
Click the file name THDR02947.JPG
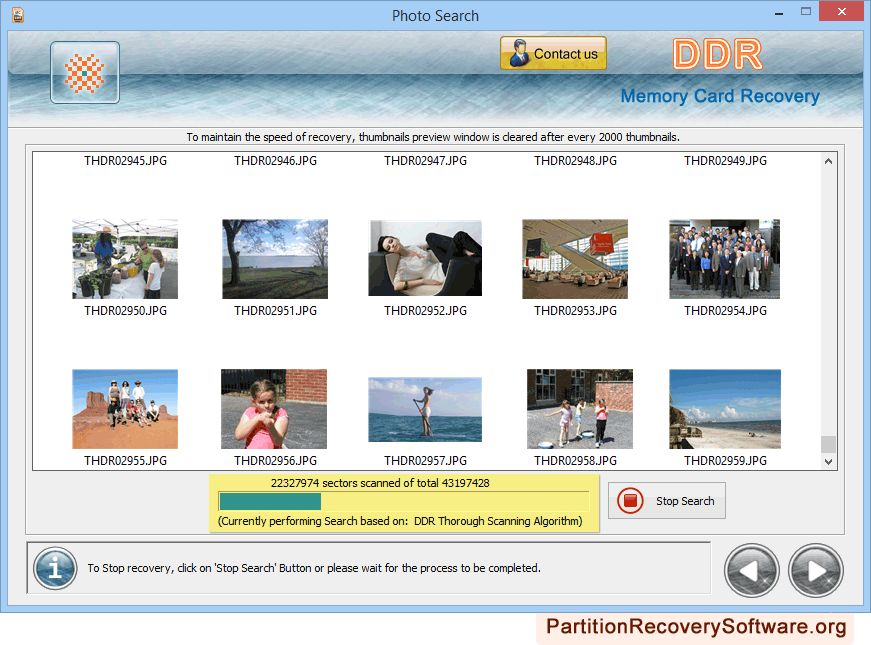[426, 161]
